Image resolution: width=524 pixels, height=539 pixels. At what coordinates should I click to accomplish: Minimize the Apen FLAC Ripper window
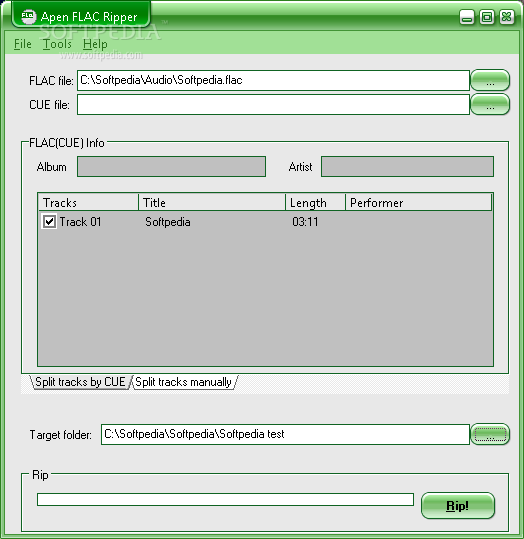(467, 17)
